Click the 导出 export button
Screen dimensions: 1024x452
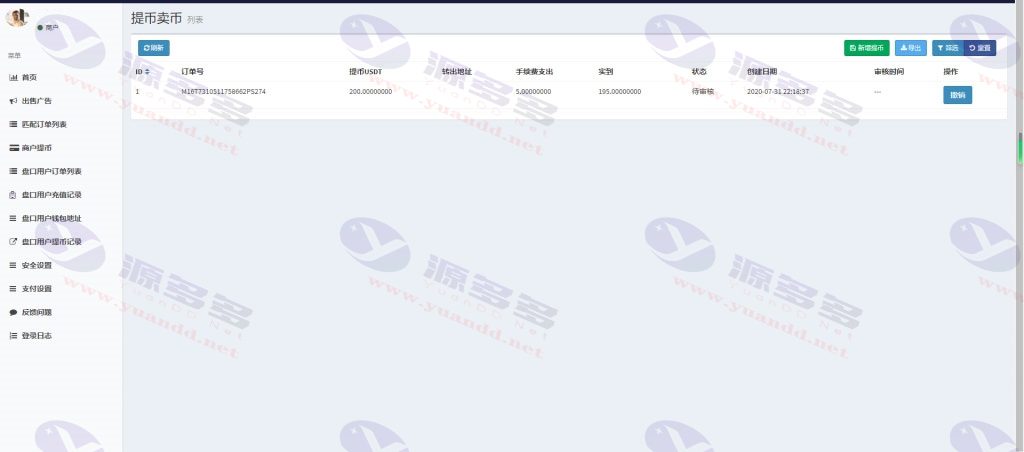click(x=910, y=48)
